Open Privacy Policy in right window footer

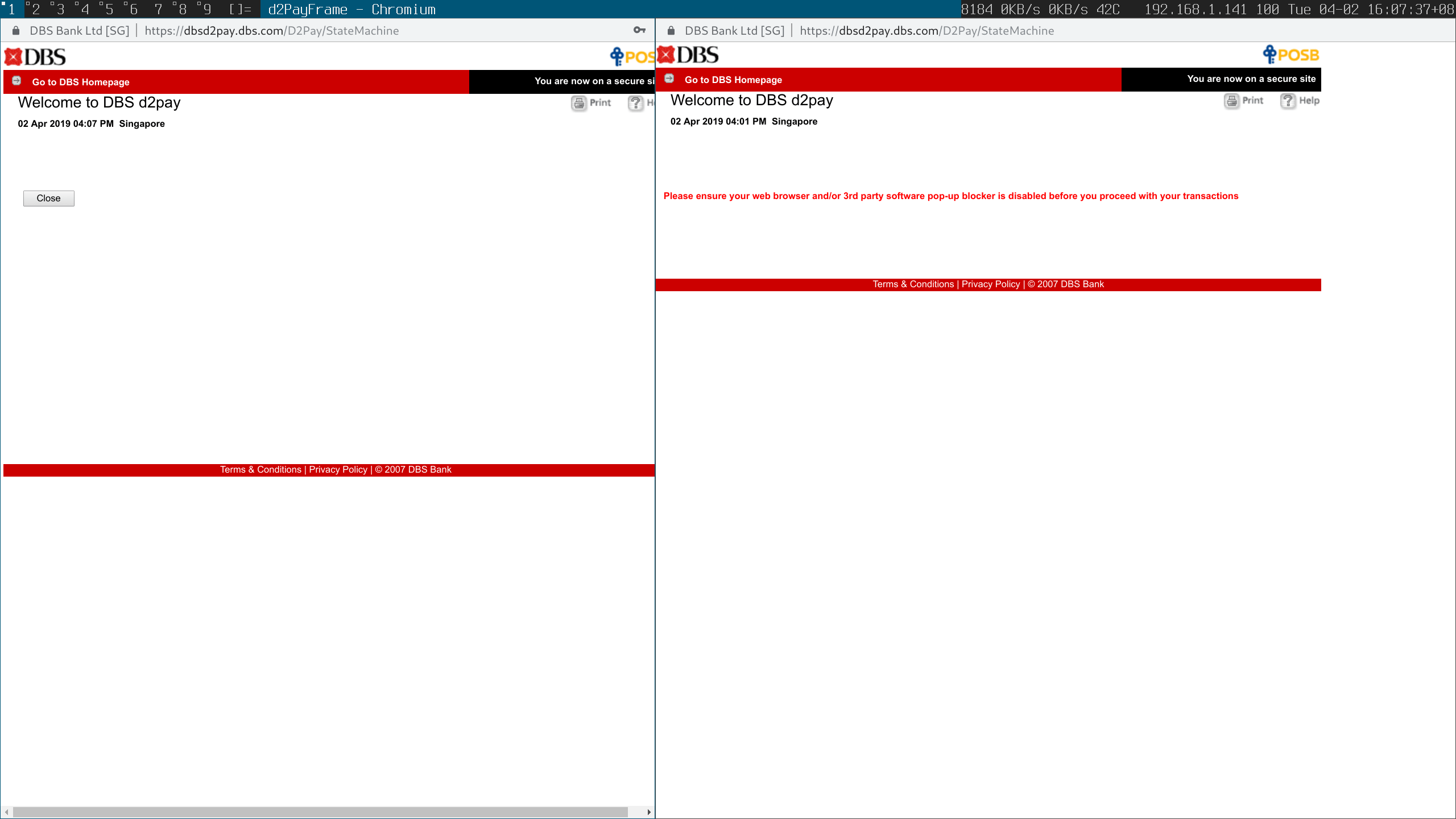pos(991,284)
